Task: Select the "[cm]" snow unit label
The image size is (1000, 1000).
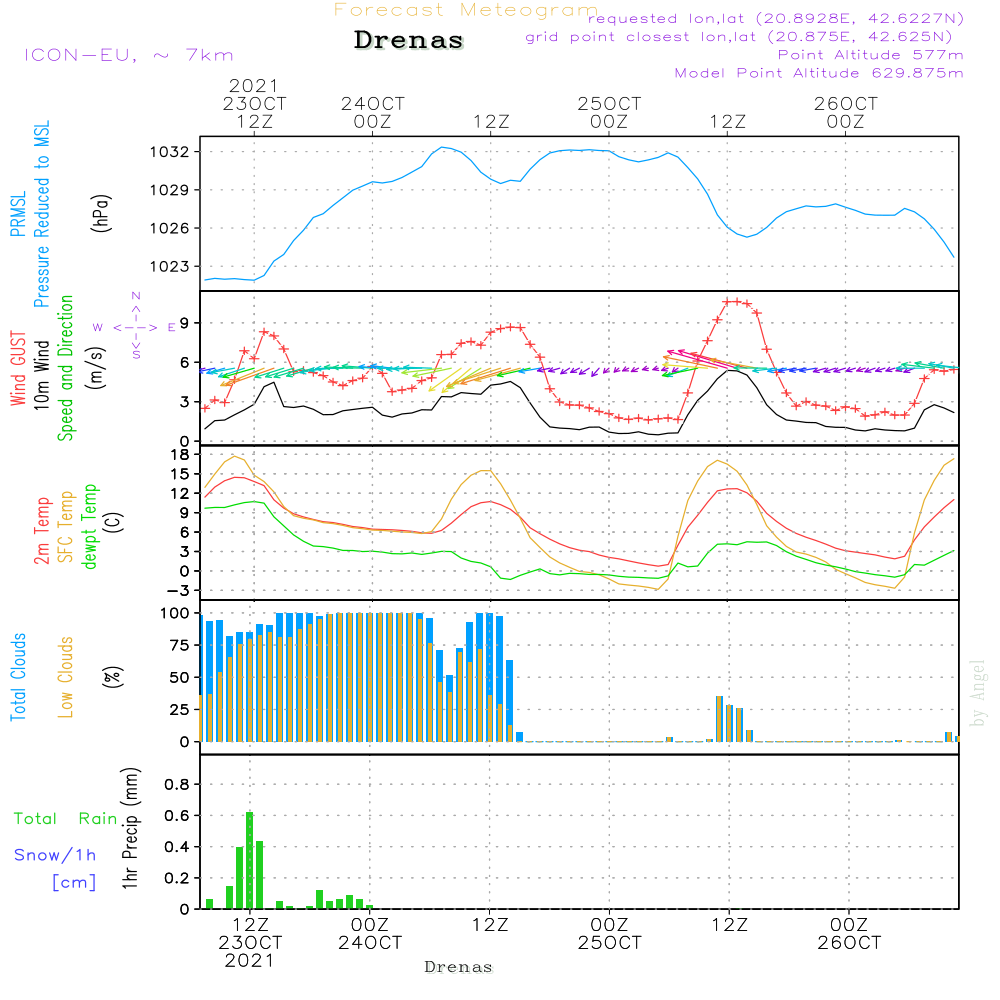Action: (x=74, y=882)
